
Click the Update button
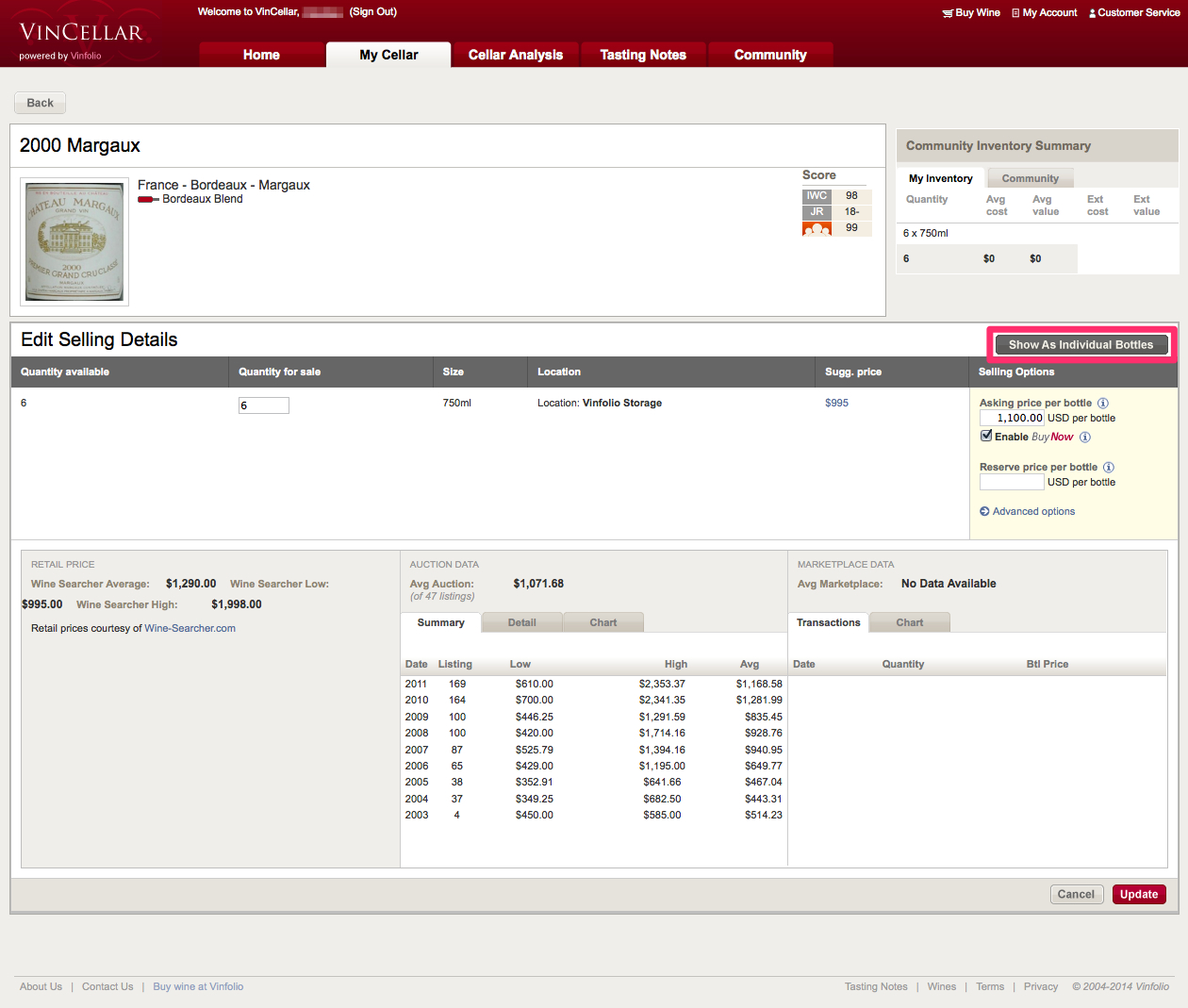pyautogui.click(x=1139, y=895)
